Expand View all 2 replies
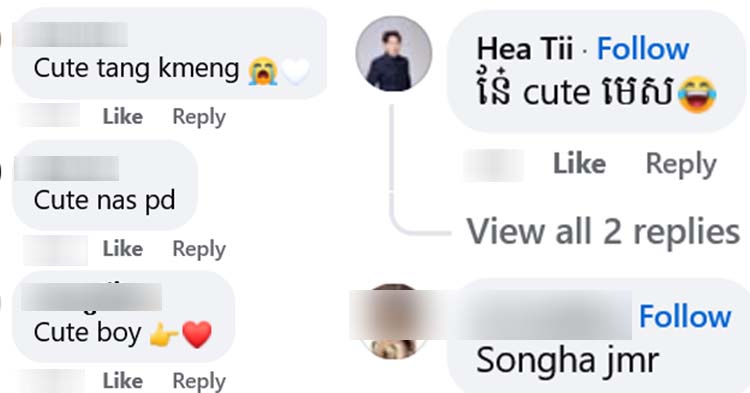The image size is (750, 393). [603, 231]
